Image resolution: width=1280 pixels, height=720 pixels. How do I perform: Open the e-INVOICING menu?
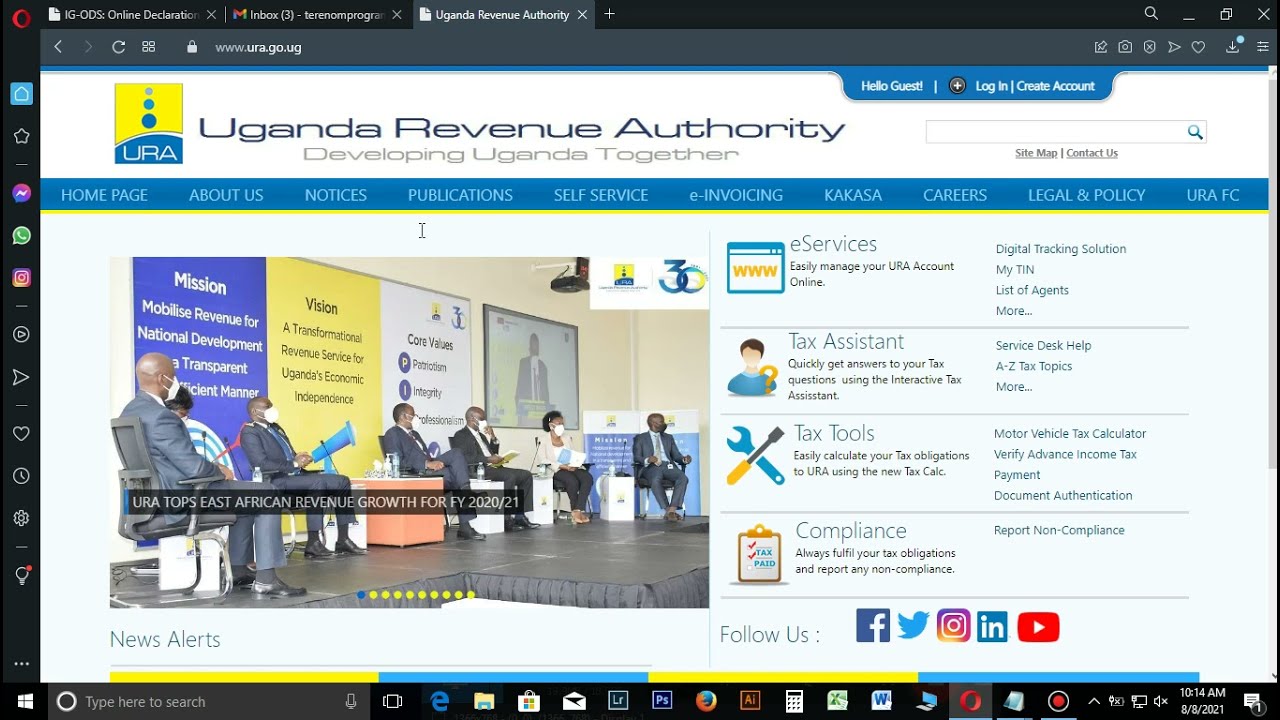736,195
